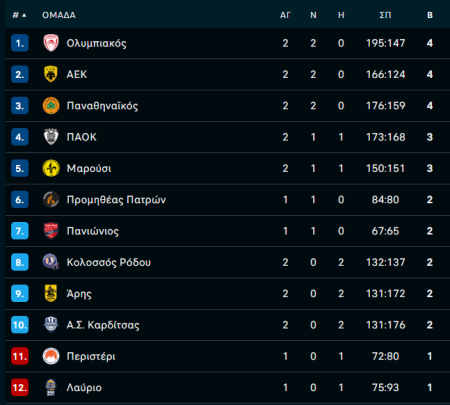Click the red rank 11 badge
This screenshot has width=450, height=405.
[20, 356]
